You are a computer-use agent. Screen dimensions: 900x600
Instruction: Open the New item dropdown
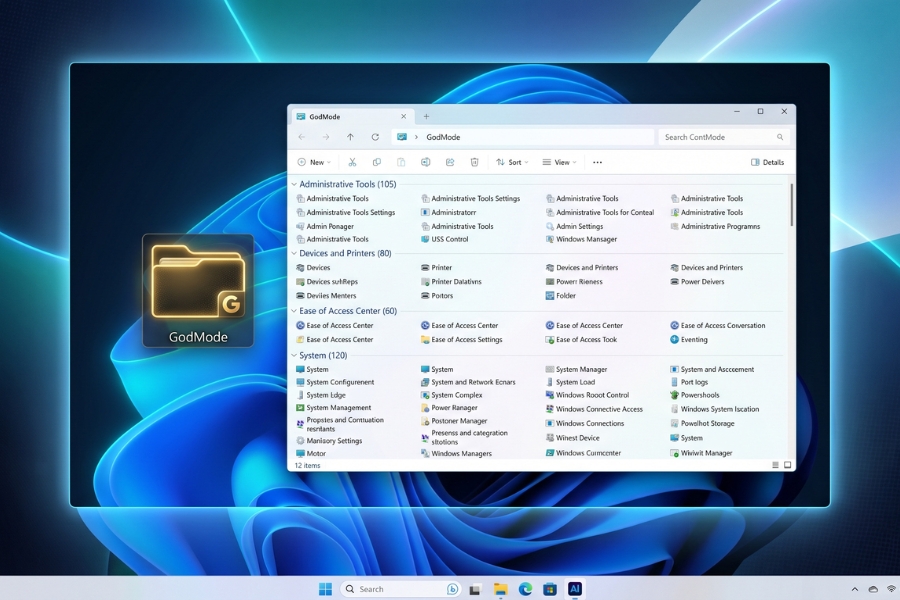click(x=314, y=162)
